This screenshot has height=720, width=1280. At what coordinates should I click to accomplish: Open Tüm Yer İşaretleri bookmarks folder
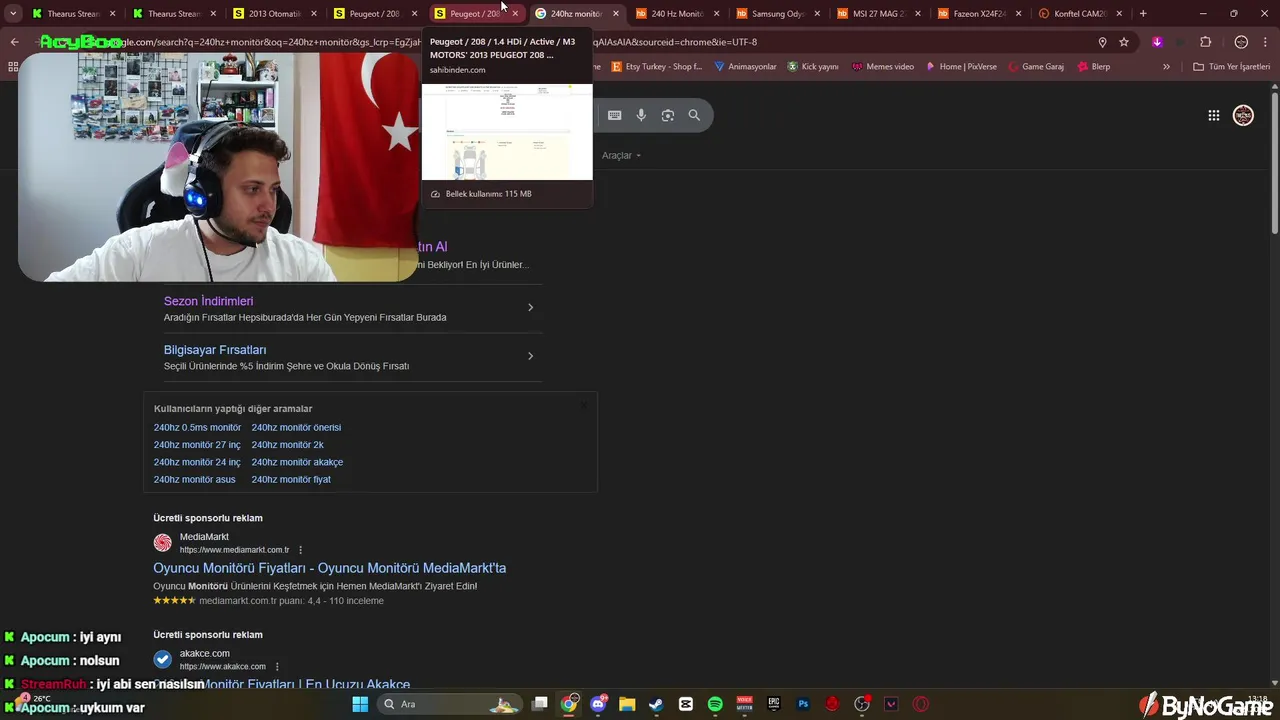pos(1231,67)
